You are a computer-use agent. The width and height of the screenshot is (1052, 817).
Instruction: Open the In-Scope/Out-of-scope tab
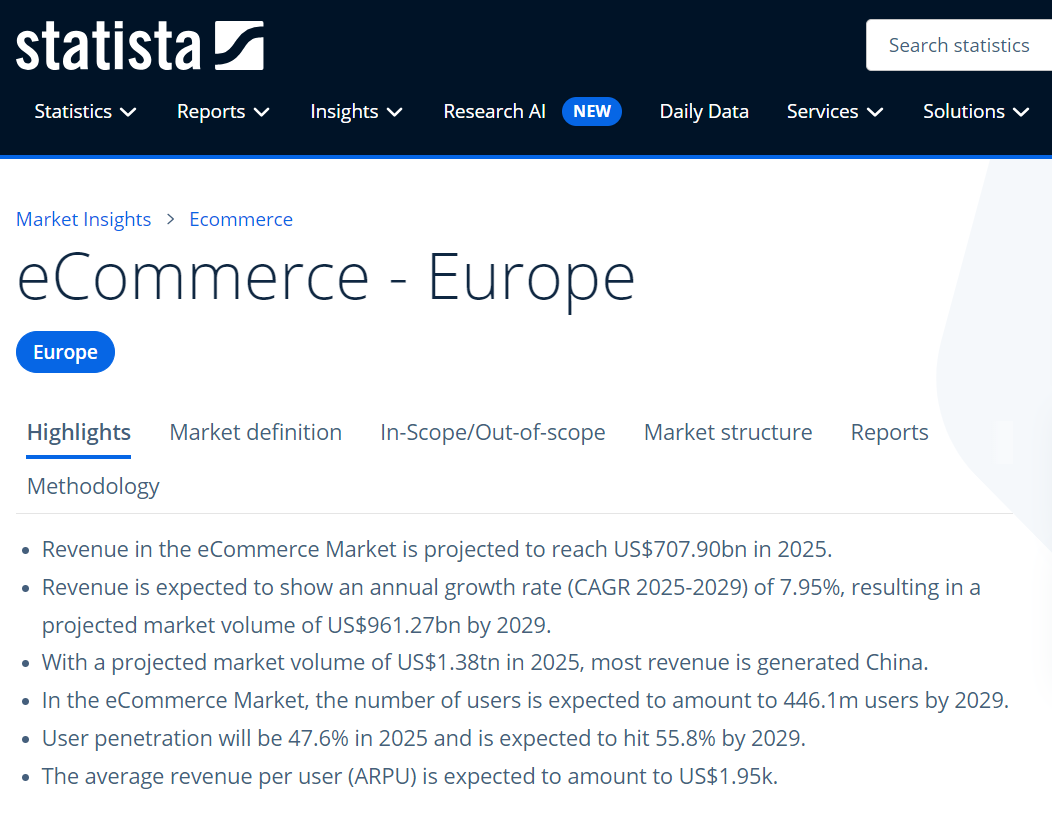tap(492, 433)
